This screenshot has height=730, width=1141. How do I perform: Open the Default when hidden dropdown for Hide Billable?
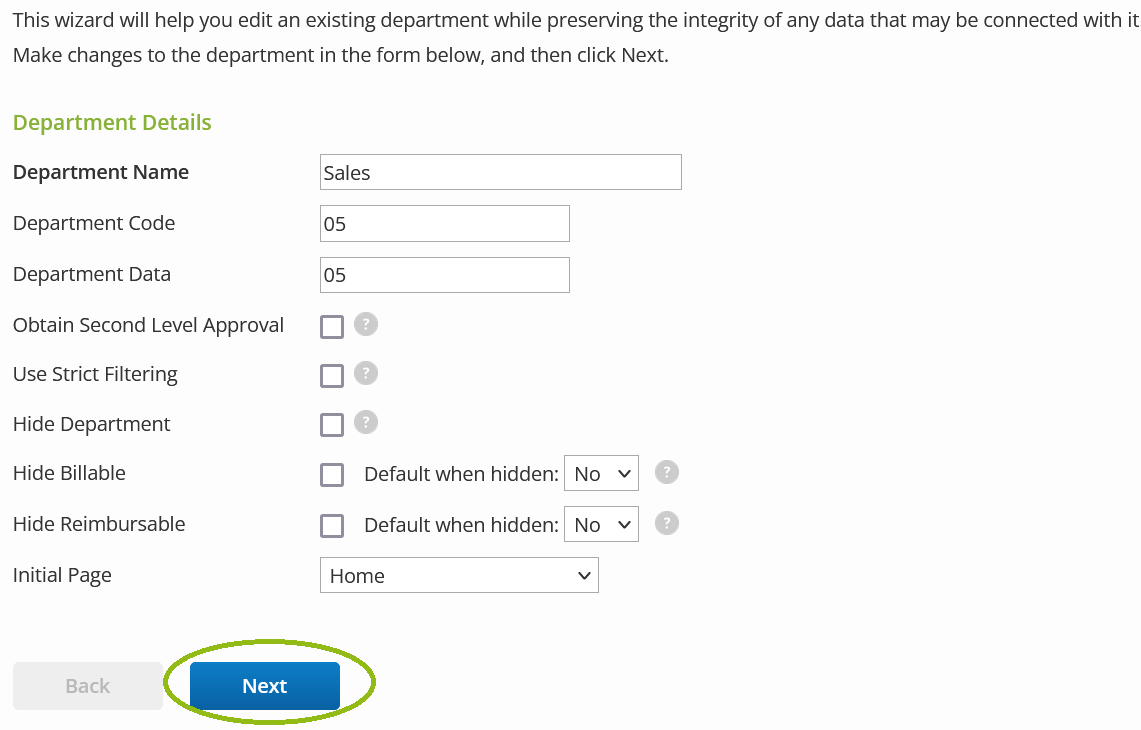point(601,473)
